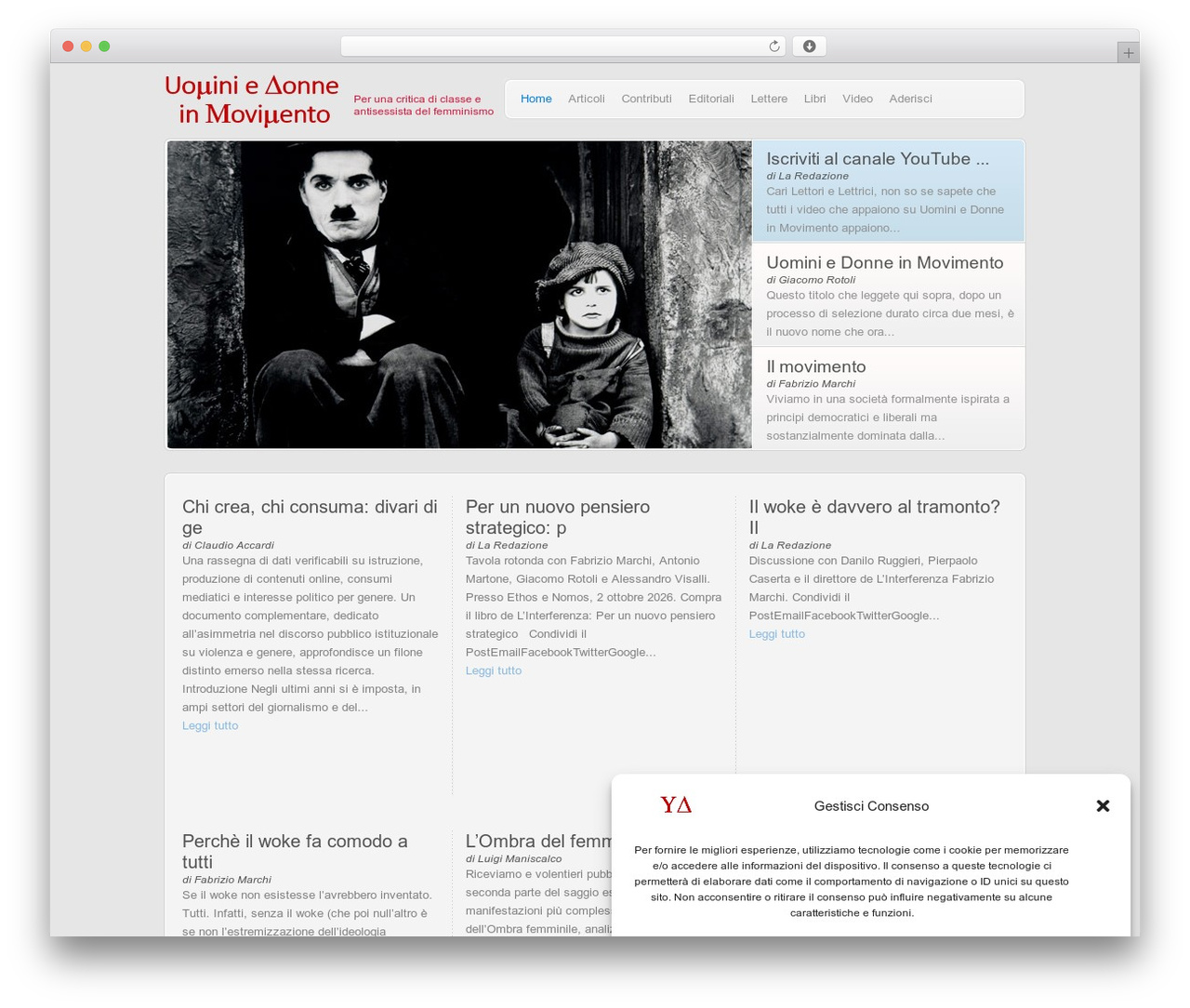Open a new tab with the plus button
Image resolution: width=1190 pixels, height=1008 pixels.
[1128, 53]
